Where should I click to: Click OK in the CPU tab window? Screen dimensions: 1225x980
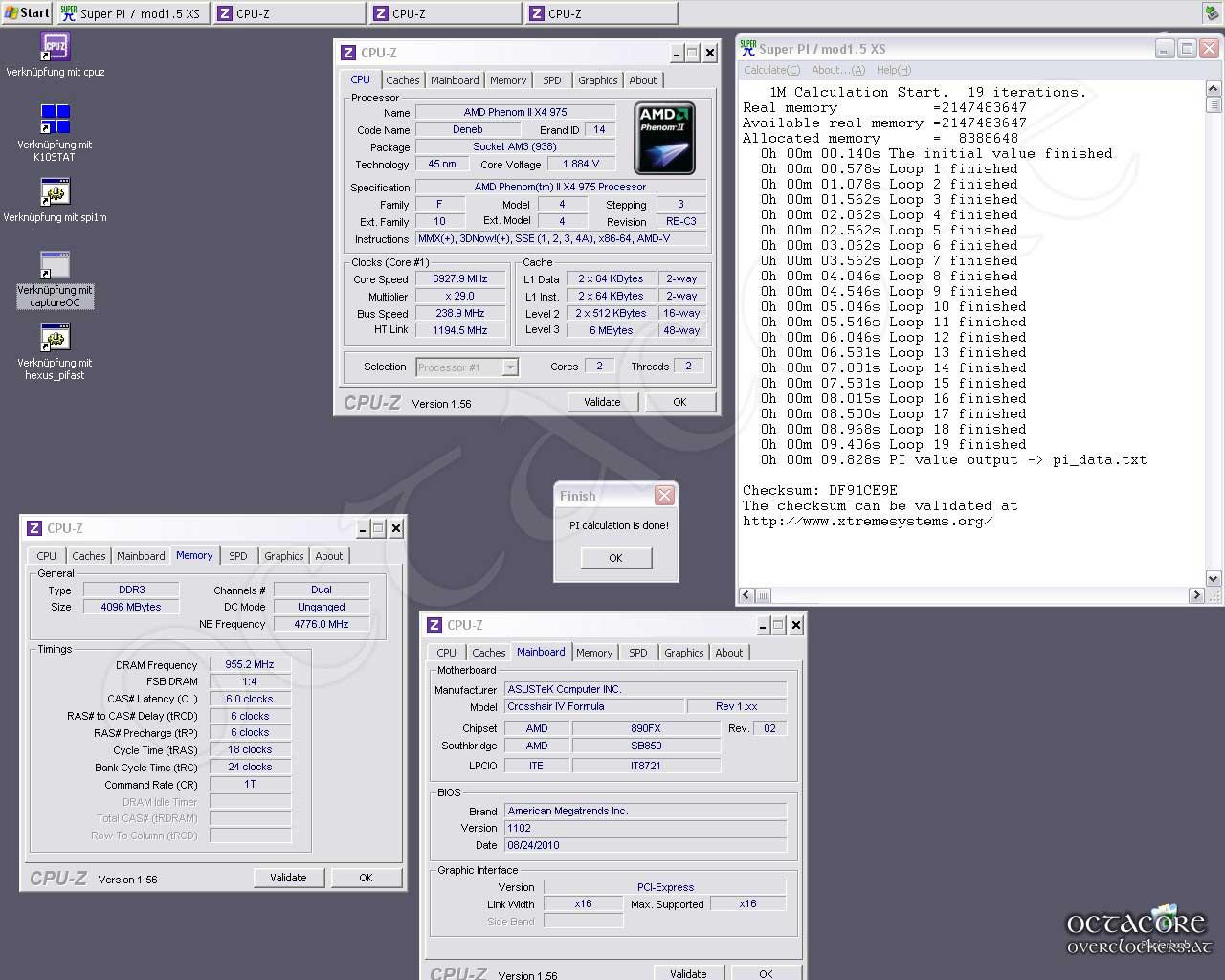tap(679, 402)
